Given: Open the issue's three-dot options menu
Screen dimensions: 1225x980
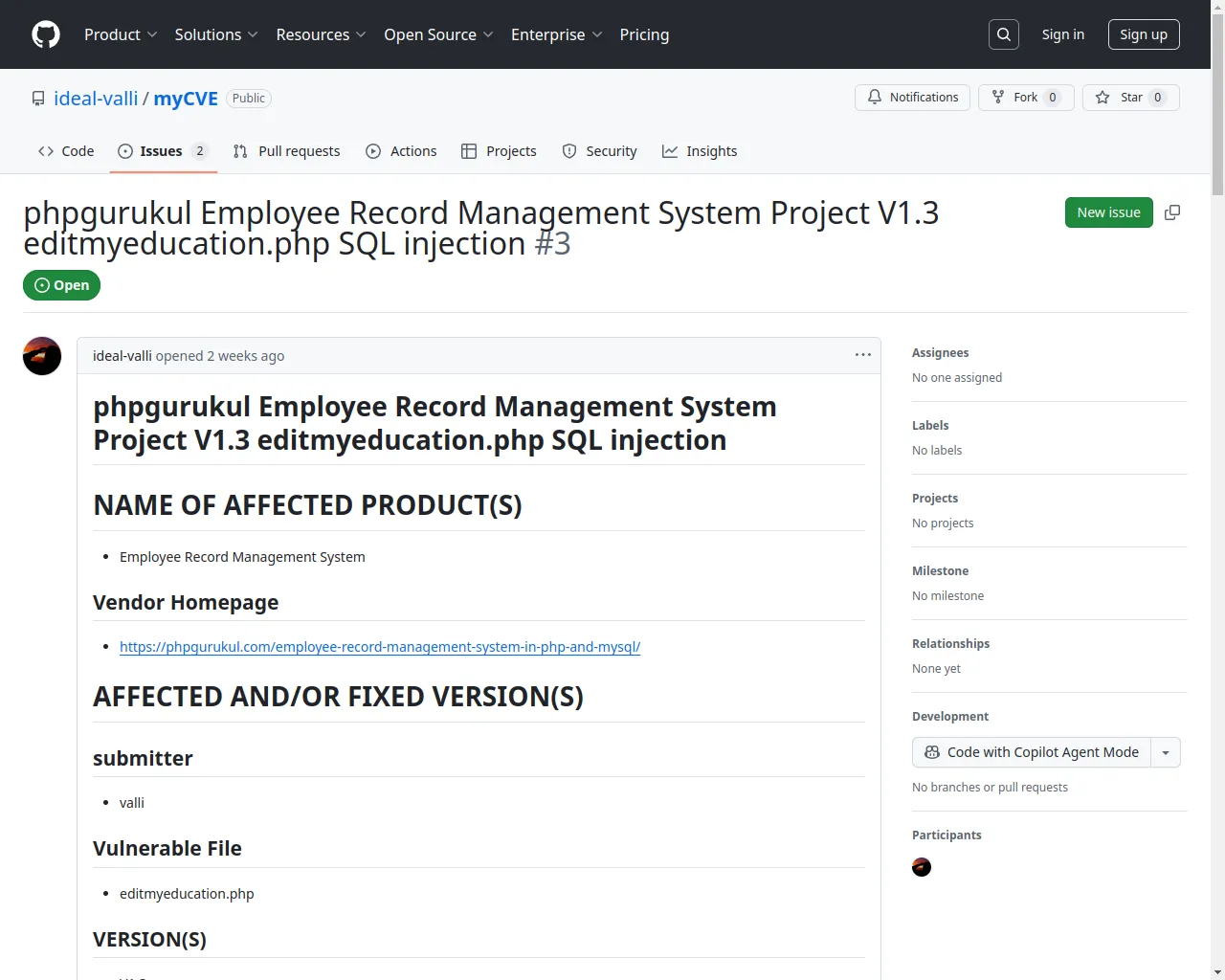Looking at the screenshot, I should click(x=863, y=355).
